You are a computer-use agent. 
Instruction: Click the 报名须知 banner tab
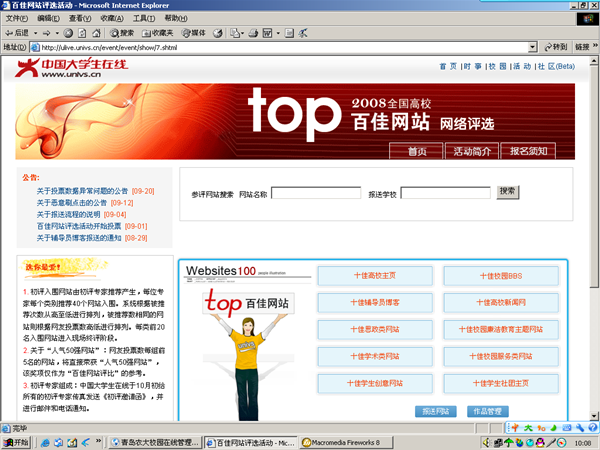pos(528,151)
